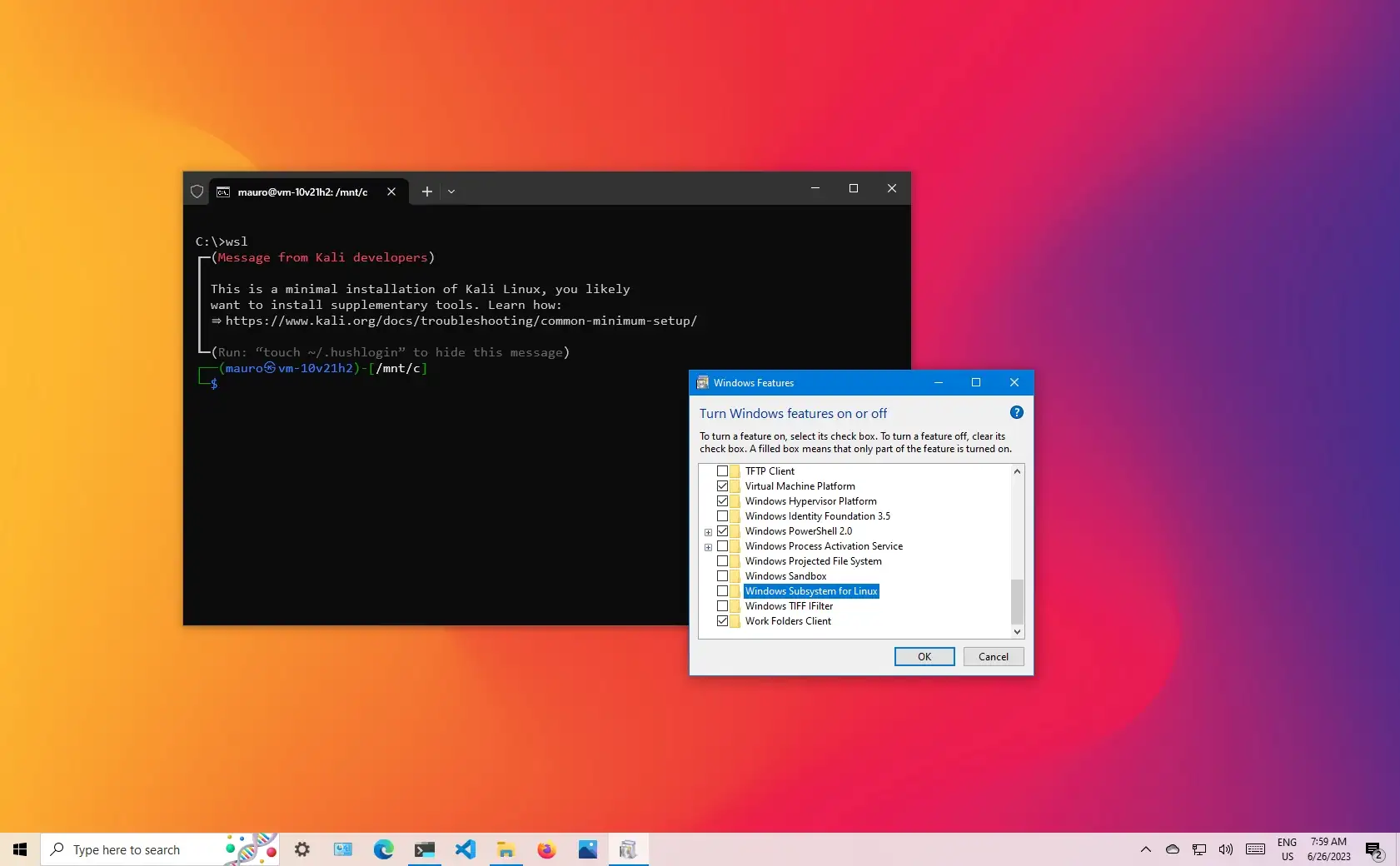
Task: Expand Windows Process Activation Service
Action: click(x=709, y=546)
